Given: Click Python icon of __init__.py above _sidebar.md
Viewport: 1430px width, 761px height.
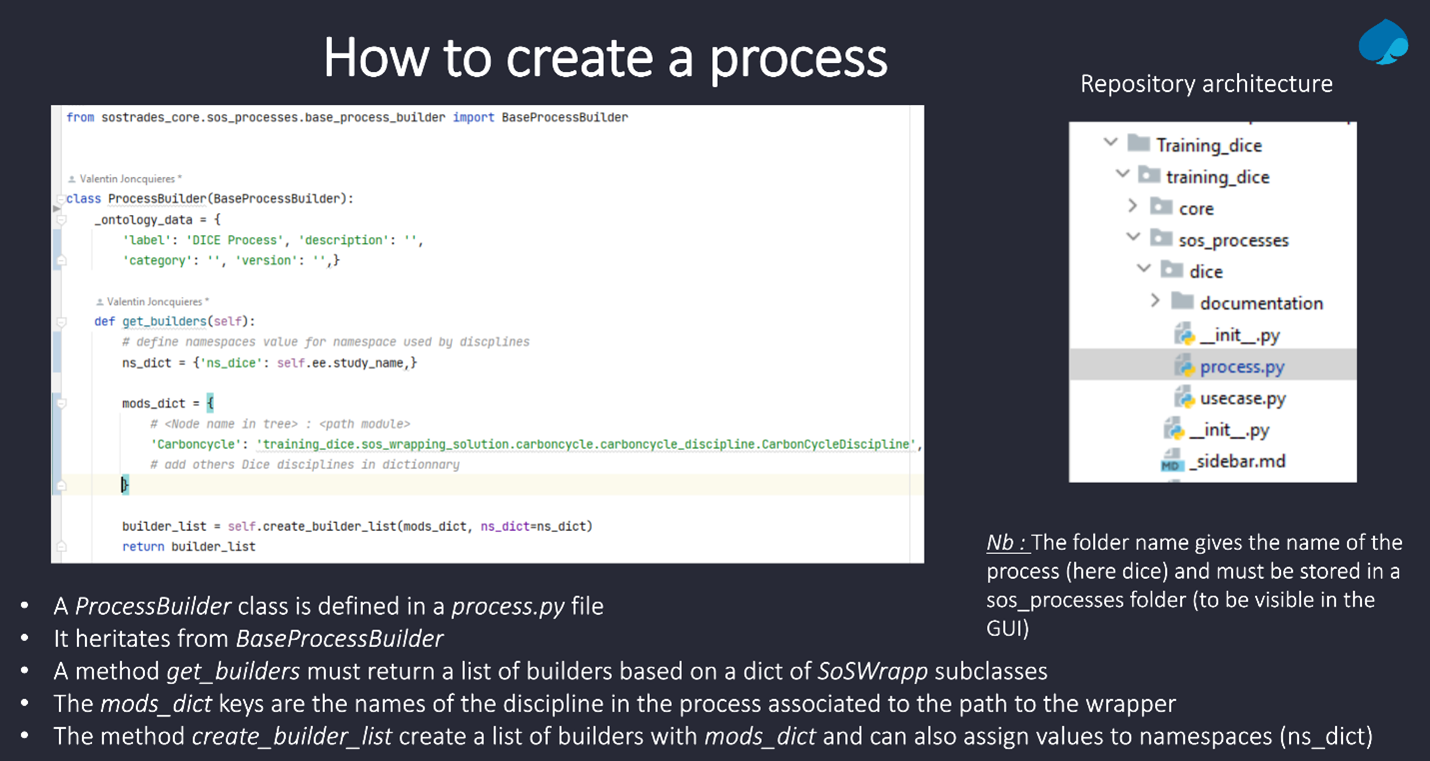Looking at the screenshot, I should [1173, 429].
